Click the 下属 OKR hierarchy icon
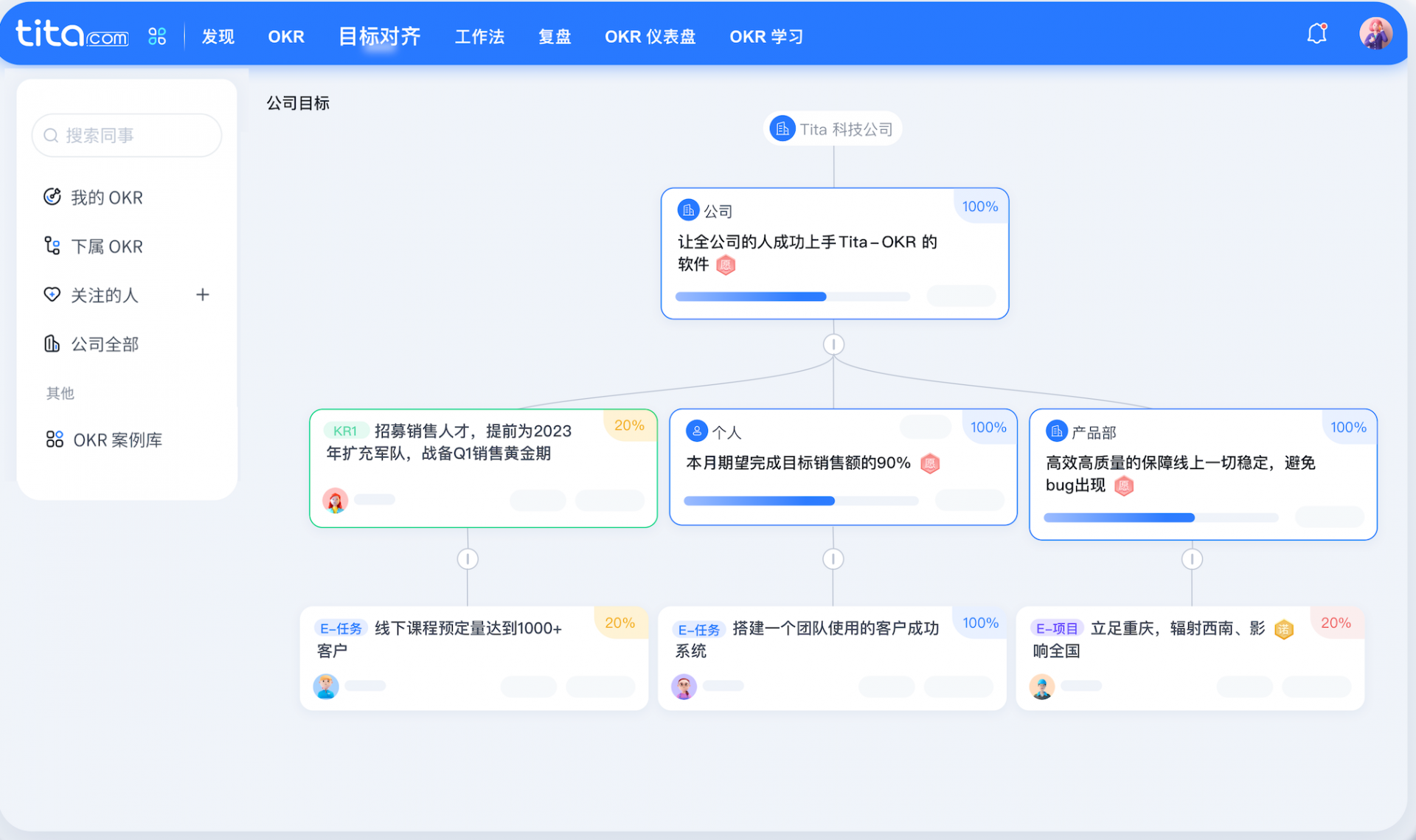The width and height of the screenshot is (1416, 840). coord(52,246)
